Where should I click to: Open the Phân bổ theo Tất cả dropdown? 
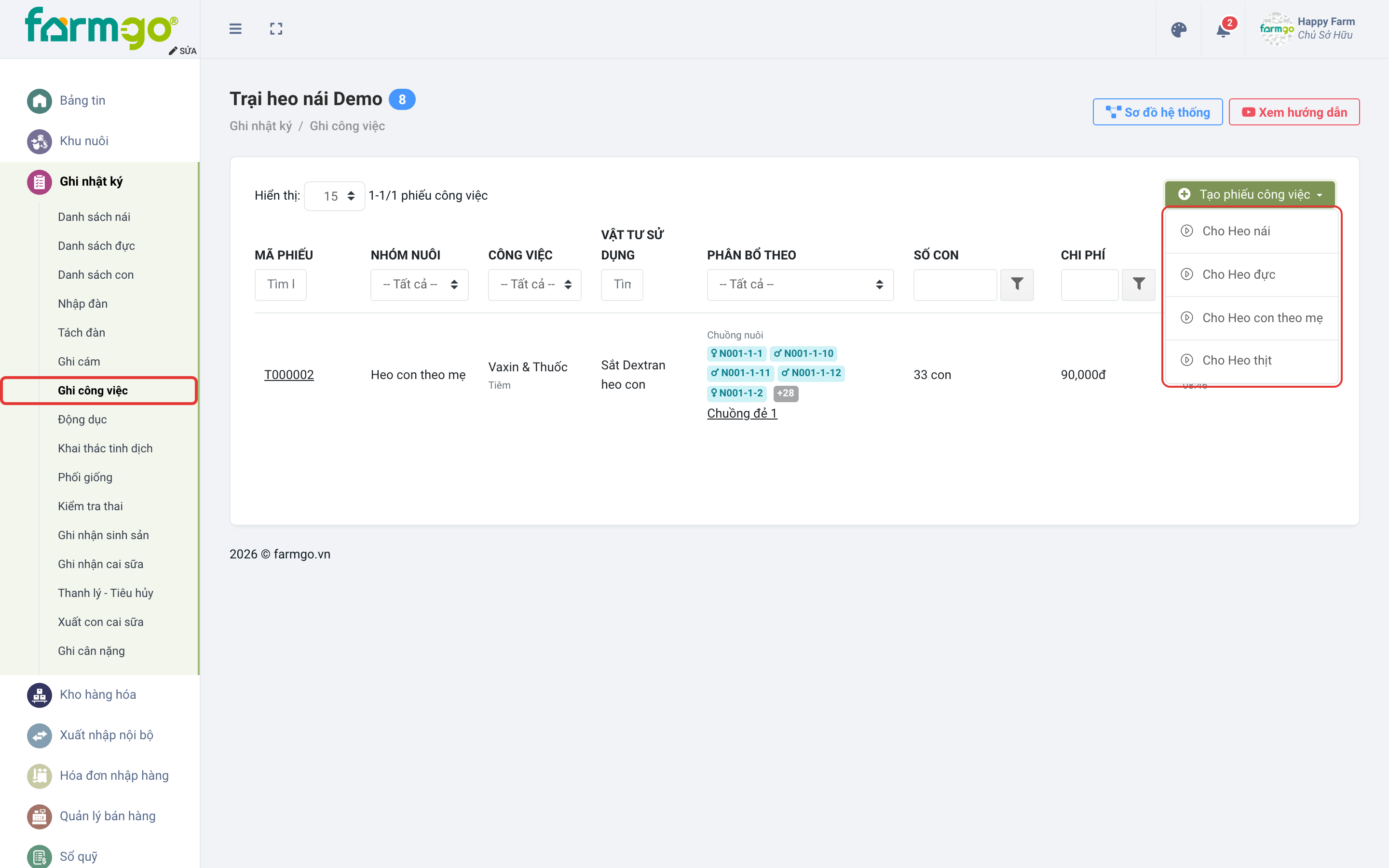(x=800, y=285)
